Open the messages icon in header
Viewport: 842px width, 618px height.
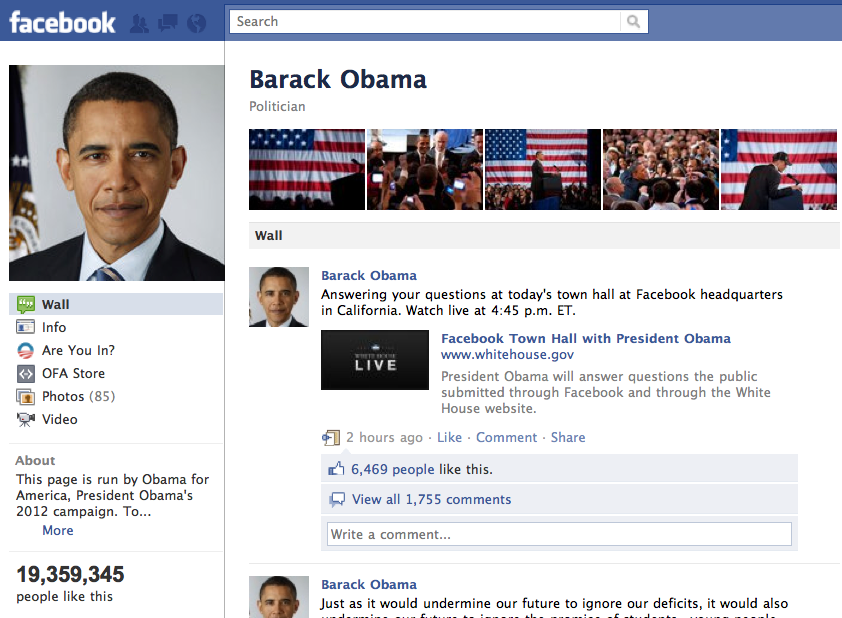(x=168, y=23)
